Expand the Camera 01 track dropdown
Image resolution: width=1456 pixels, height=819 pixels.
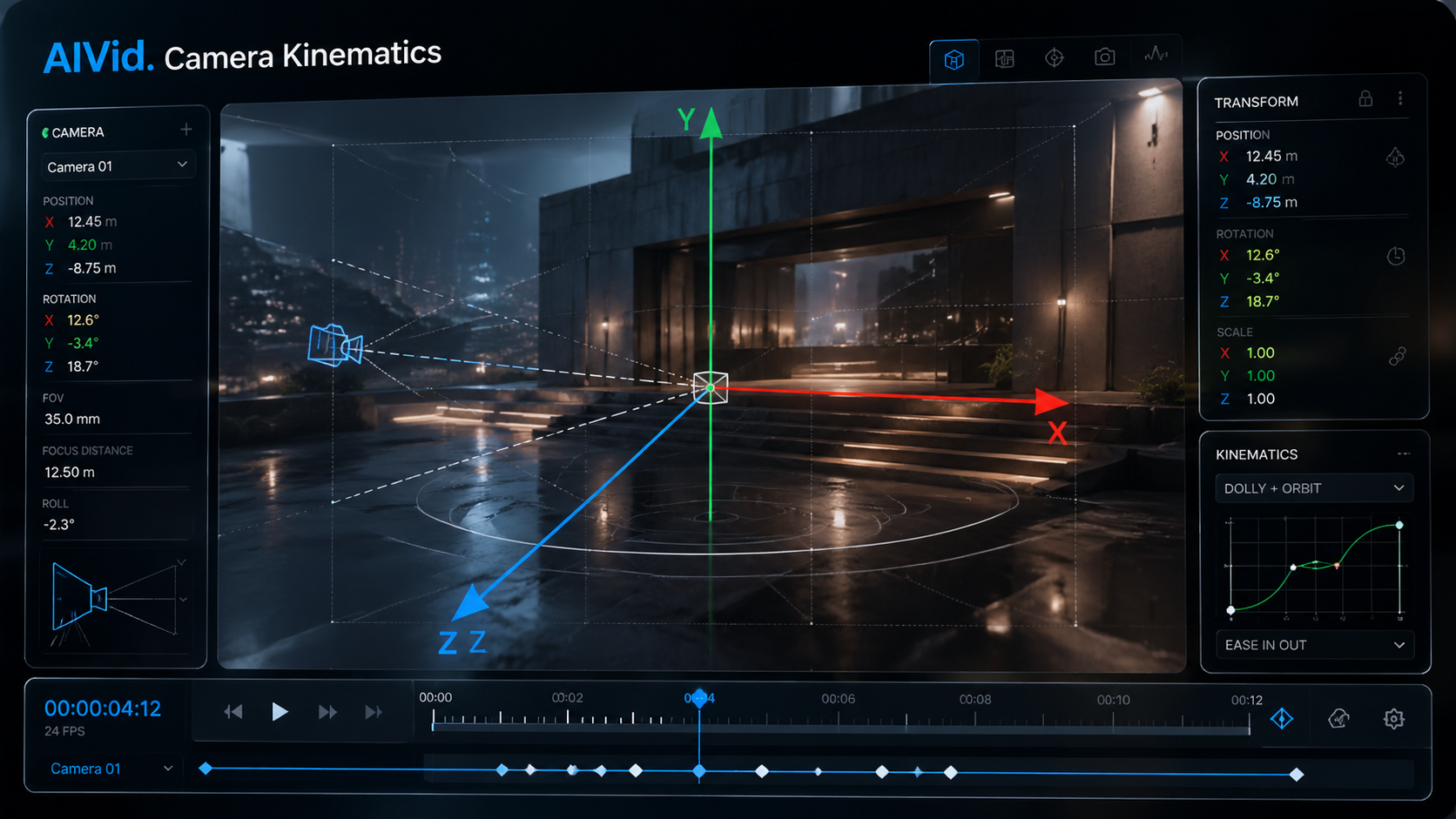pos(168,769)
